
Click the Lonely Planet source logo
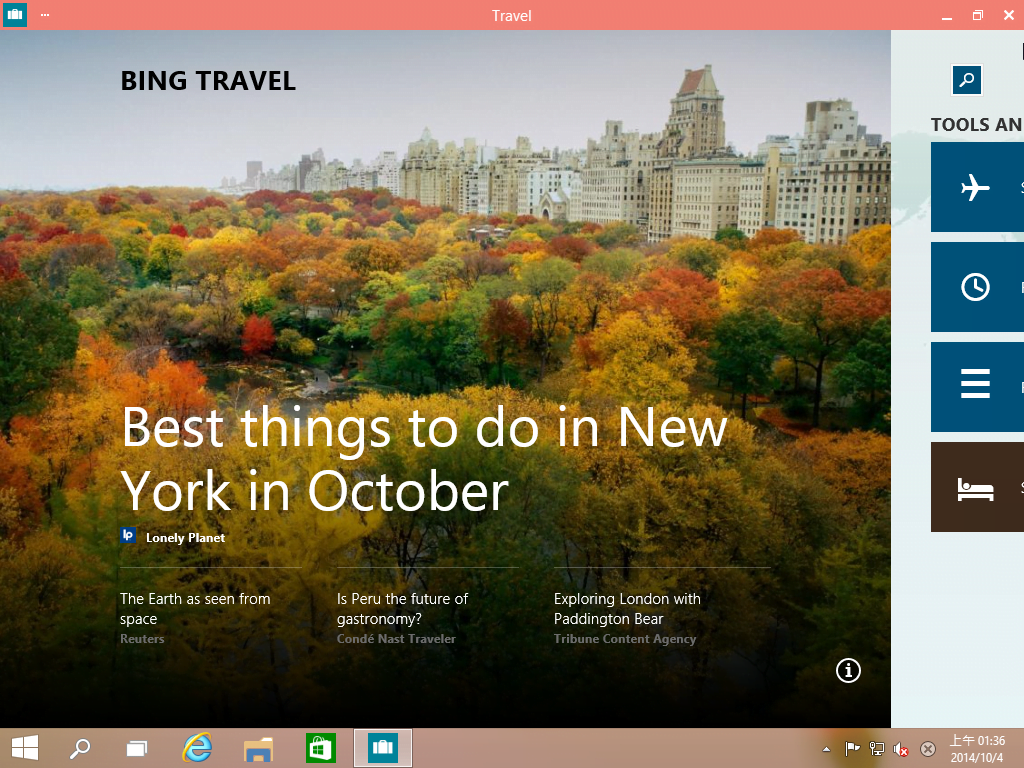tap(128, 536)
